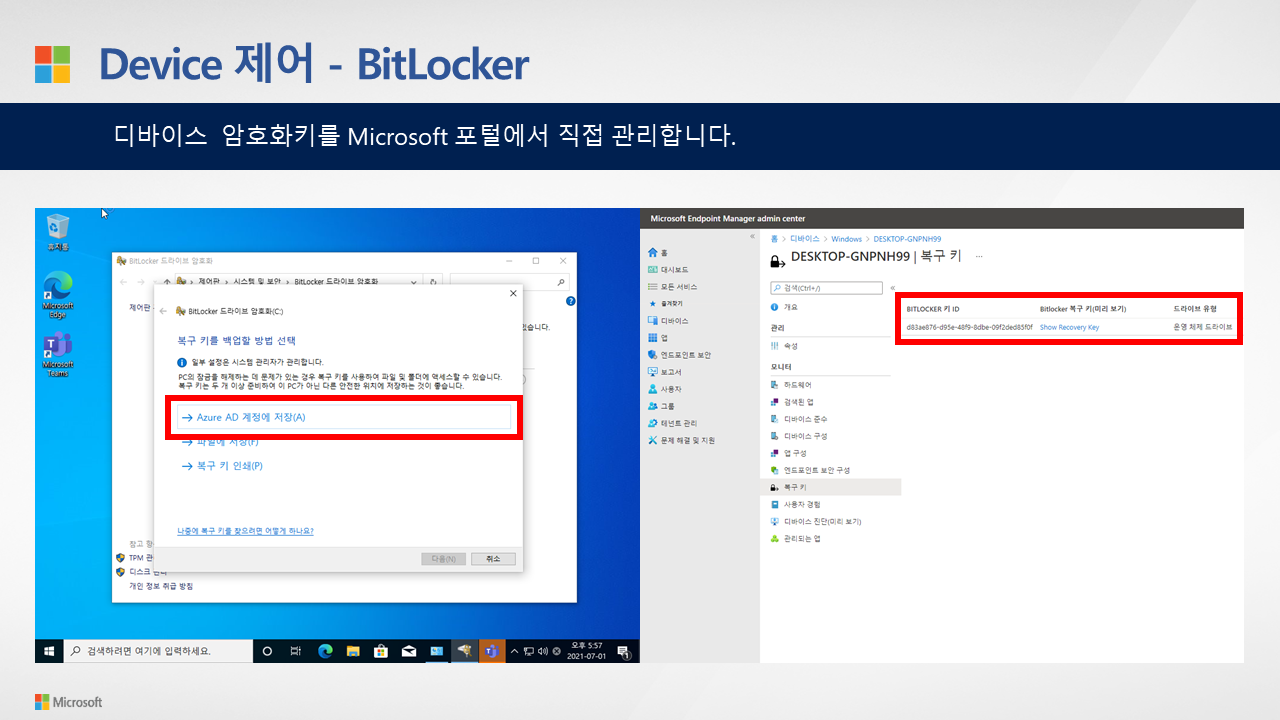The height and width of the screenshot is (720, 1280).
Task: Click help icon in Control Panel window
Action: click(570, 301)
